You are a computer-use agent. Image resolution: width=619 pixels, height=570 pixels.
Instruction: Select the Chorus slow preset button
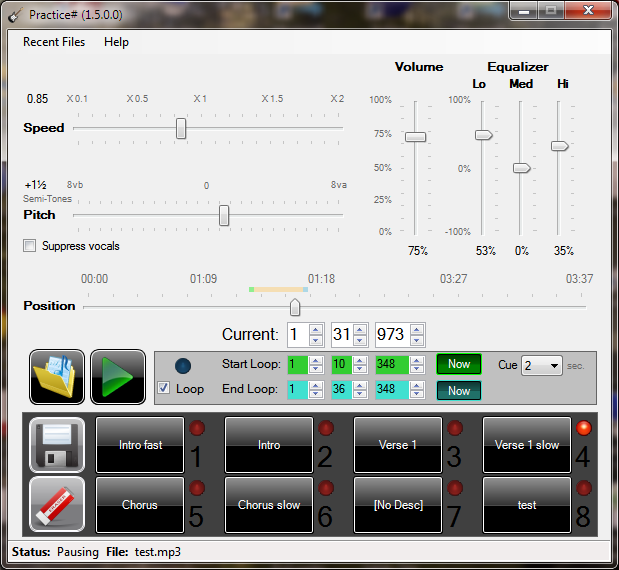click(269, 505)
